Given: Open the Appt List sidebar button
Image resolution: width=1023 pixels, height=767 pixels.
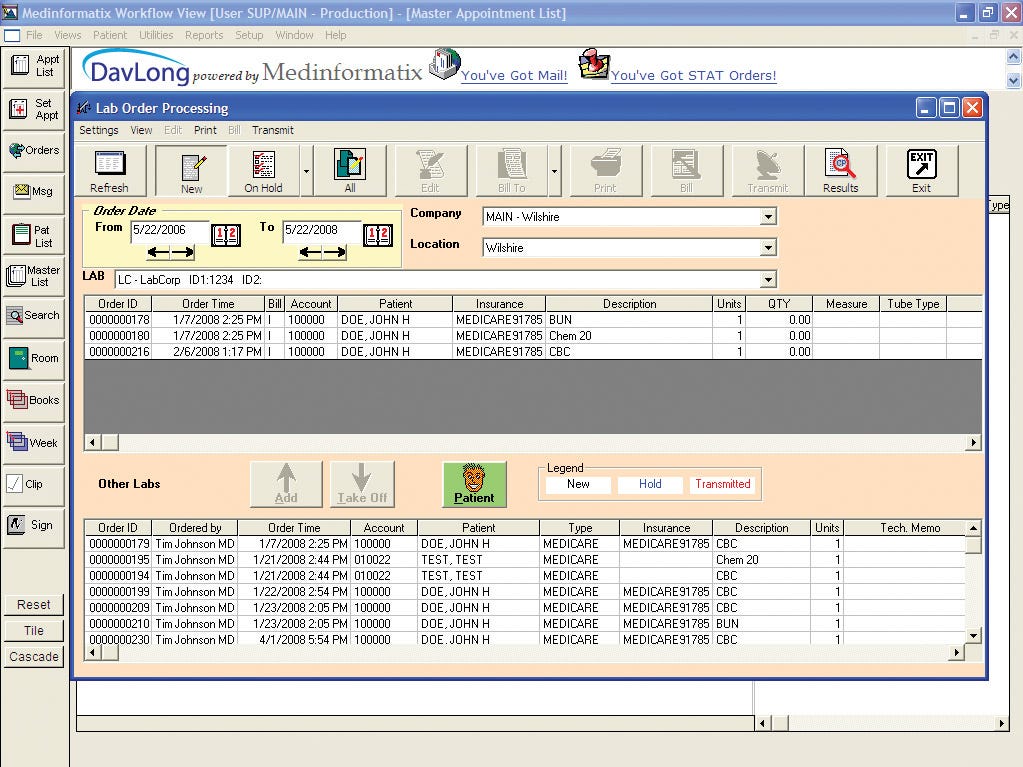Looking at the screenshot, I should [x=34, y=66].
